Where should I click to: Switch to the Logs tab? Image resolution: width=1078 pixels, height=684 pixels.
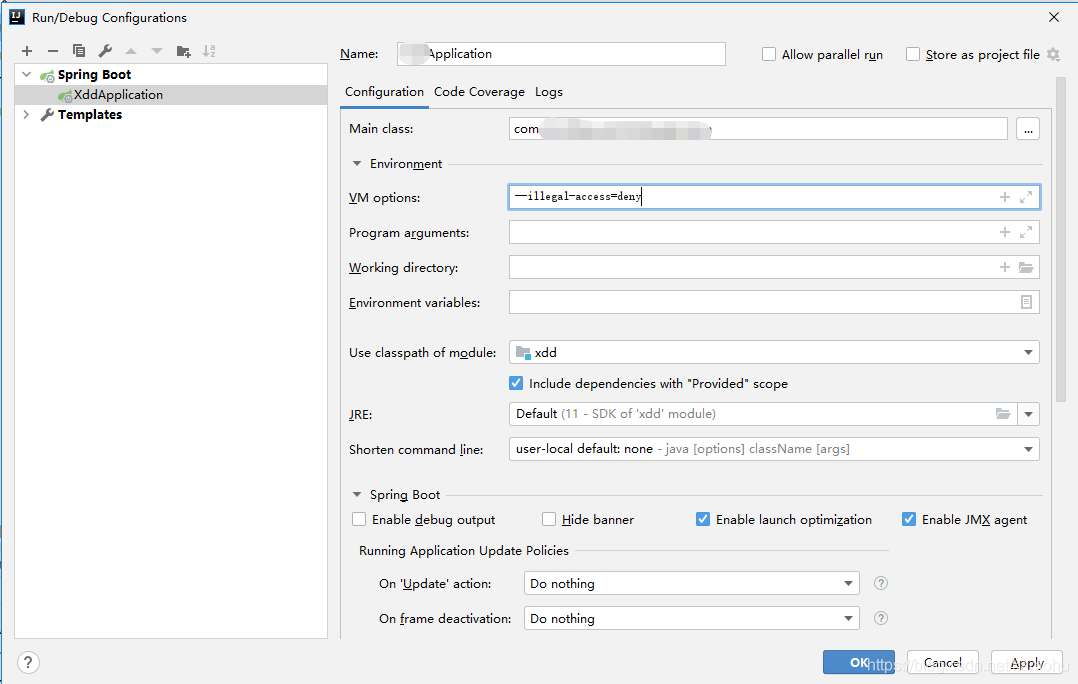click(x=549, y=91)
